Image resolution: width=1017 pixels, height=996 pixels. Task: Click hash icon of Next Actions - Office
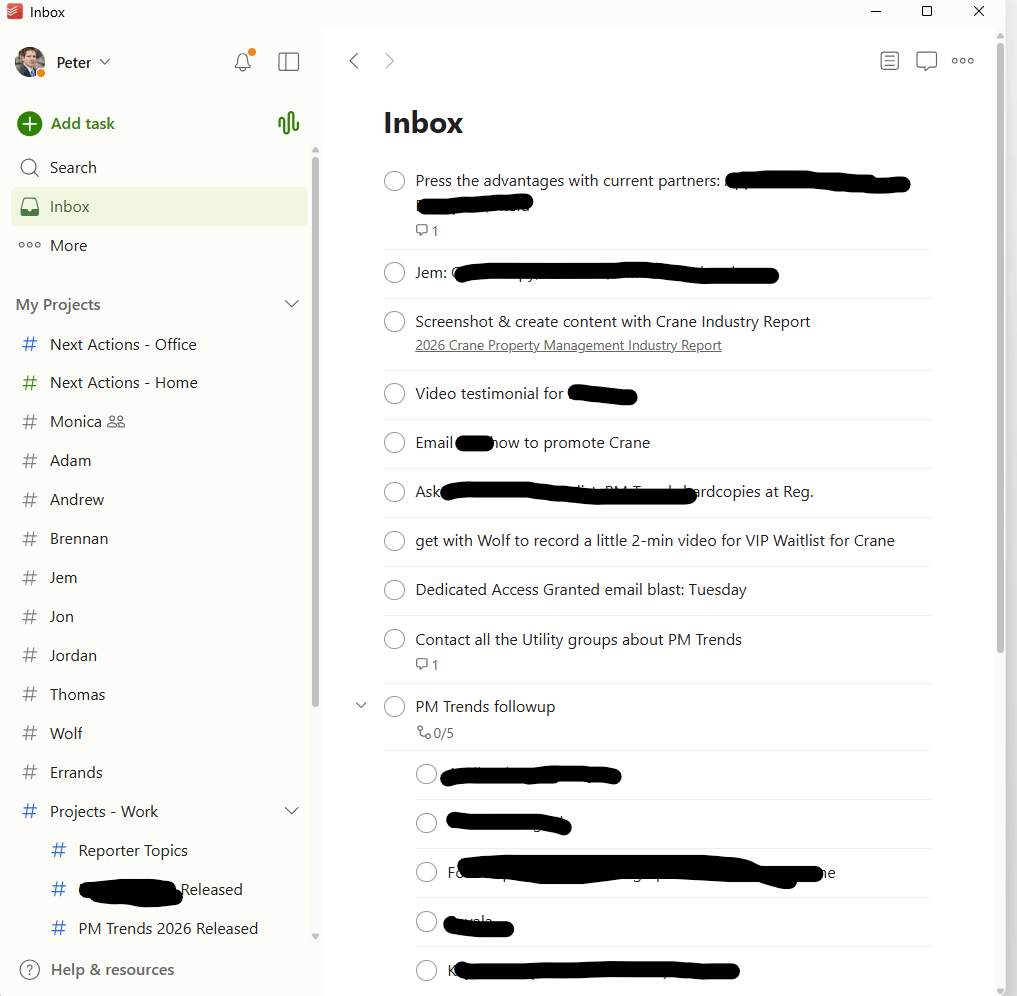point(30,344)
